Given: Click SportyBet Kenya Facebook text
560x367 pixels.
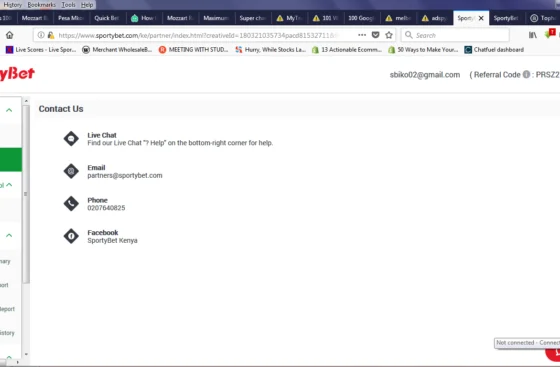Looking at the screenshot, I should point(112,240).
